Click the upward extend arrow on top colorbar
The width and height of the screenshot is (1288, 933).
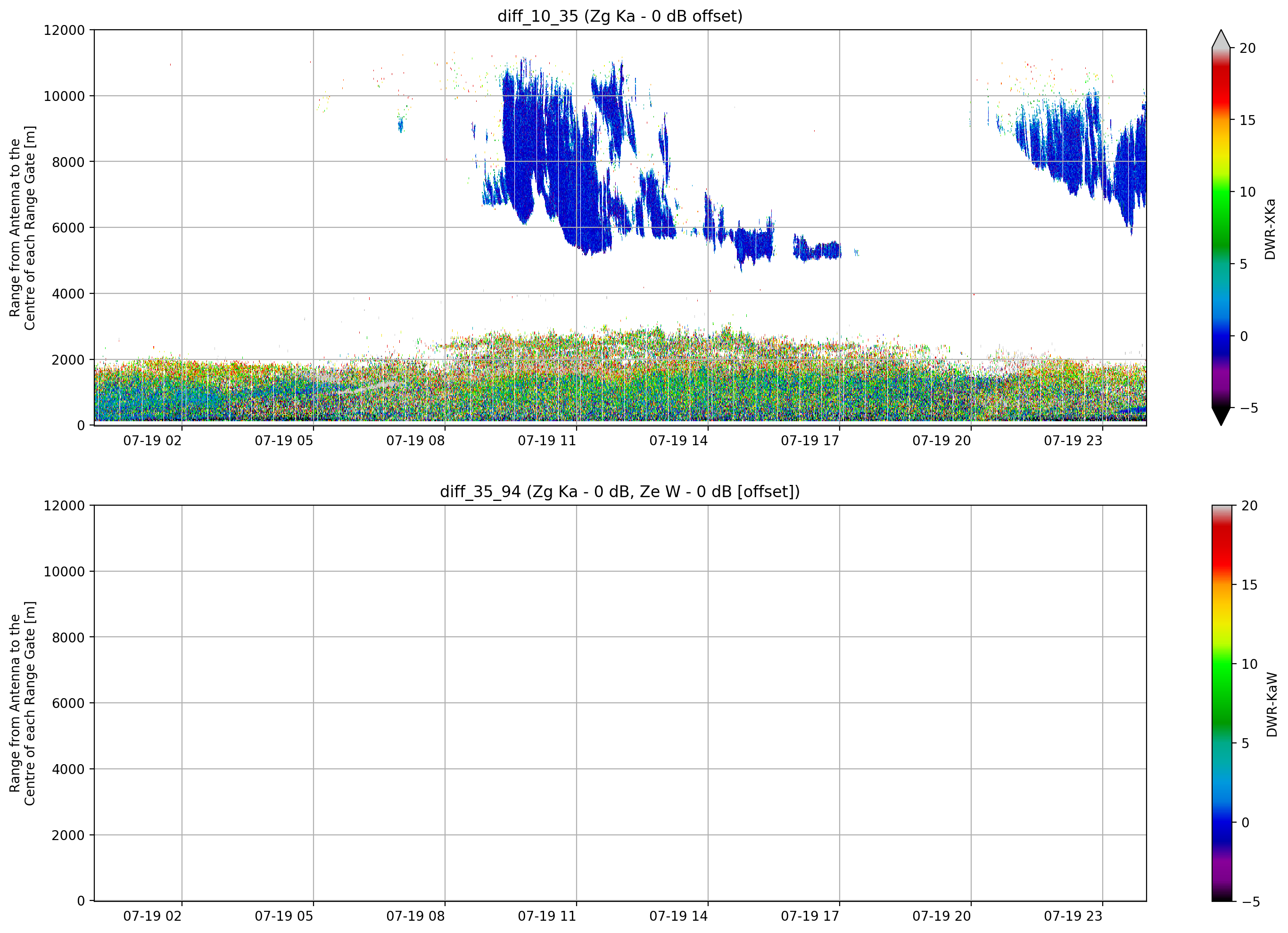[x=1221, y=39]
